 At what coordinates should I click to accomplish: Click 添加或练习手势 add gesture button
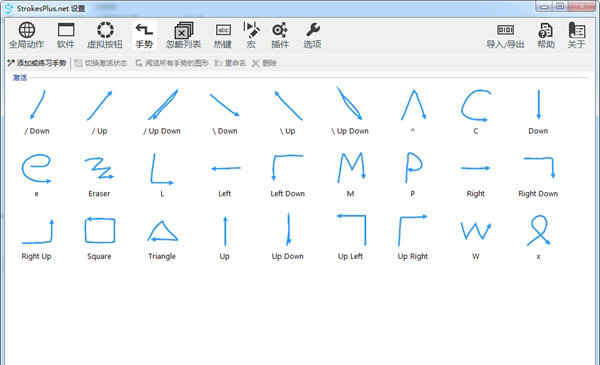[x=37, y=63]
